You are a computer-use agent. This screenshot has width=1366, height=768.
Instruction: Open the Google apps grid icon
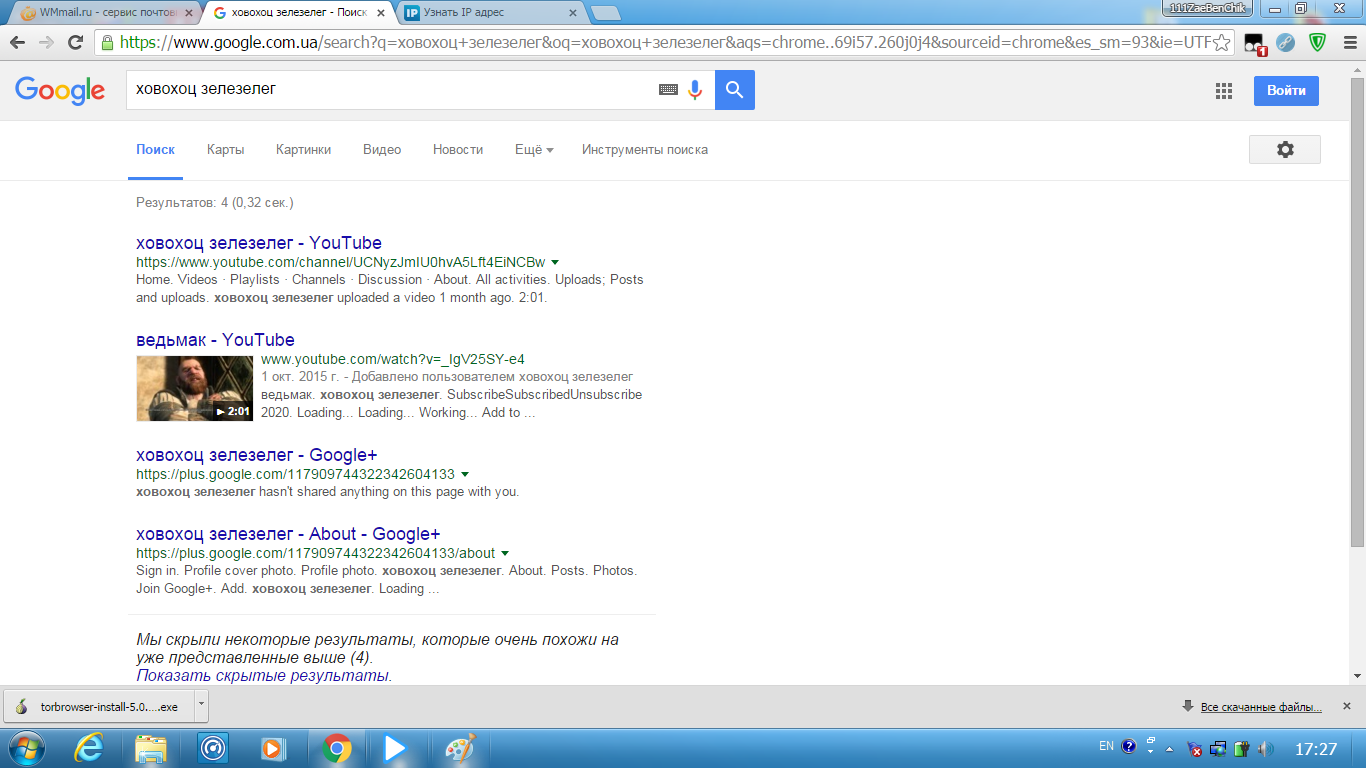pyautogui.click(x=1224, y=91)
